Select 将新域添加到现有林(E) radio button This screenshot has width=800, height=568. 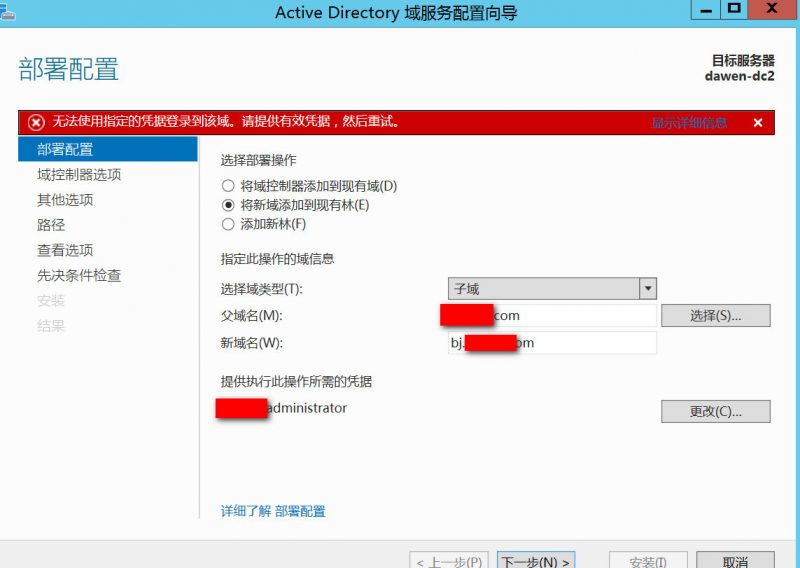[x=228, y=205]
